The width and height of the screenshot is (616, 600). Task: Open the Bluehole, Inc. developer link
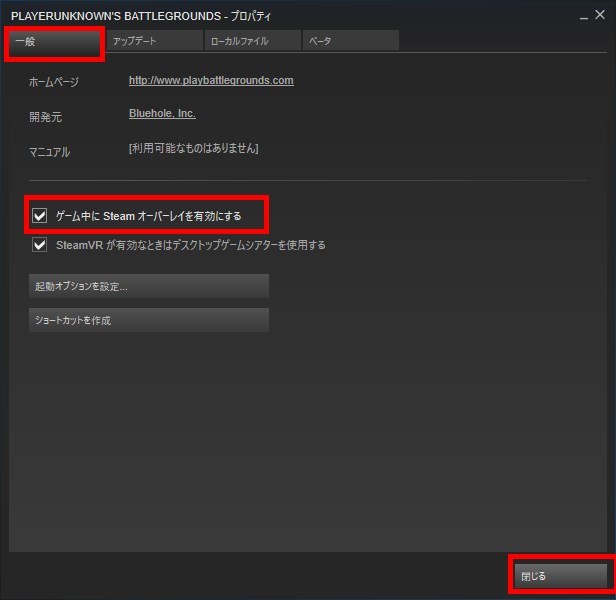coord(162,114)
